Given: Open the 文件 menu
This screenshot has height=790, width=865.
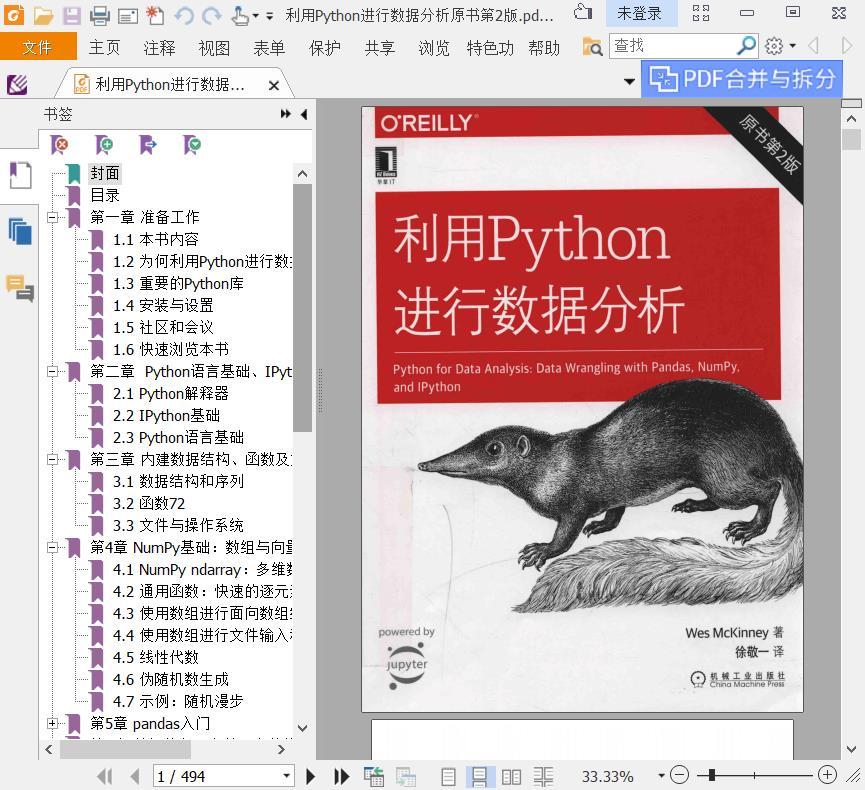Looking at the screenshot, I should coord(38,47).
